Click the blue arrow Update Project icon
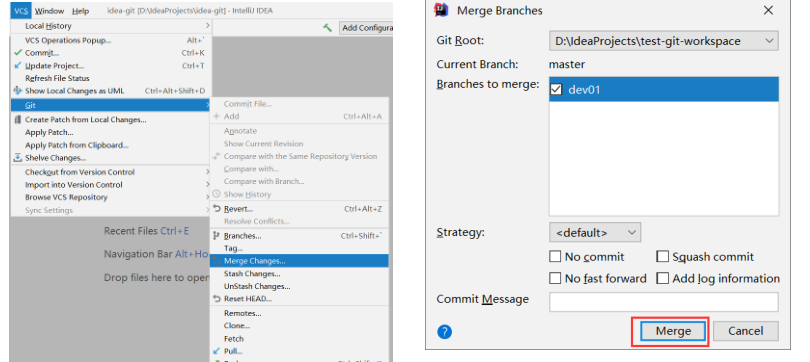The image size is (810, 362). 18,66
